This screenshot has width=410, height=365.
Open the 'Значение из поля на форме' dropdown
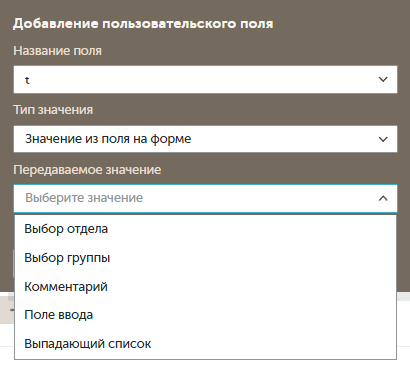(205, 139)
